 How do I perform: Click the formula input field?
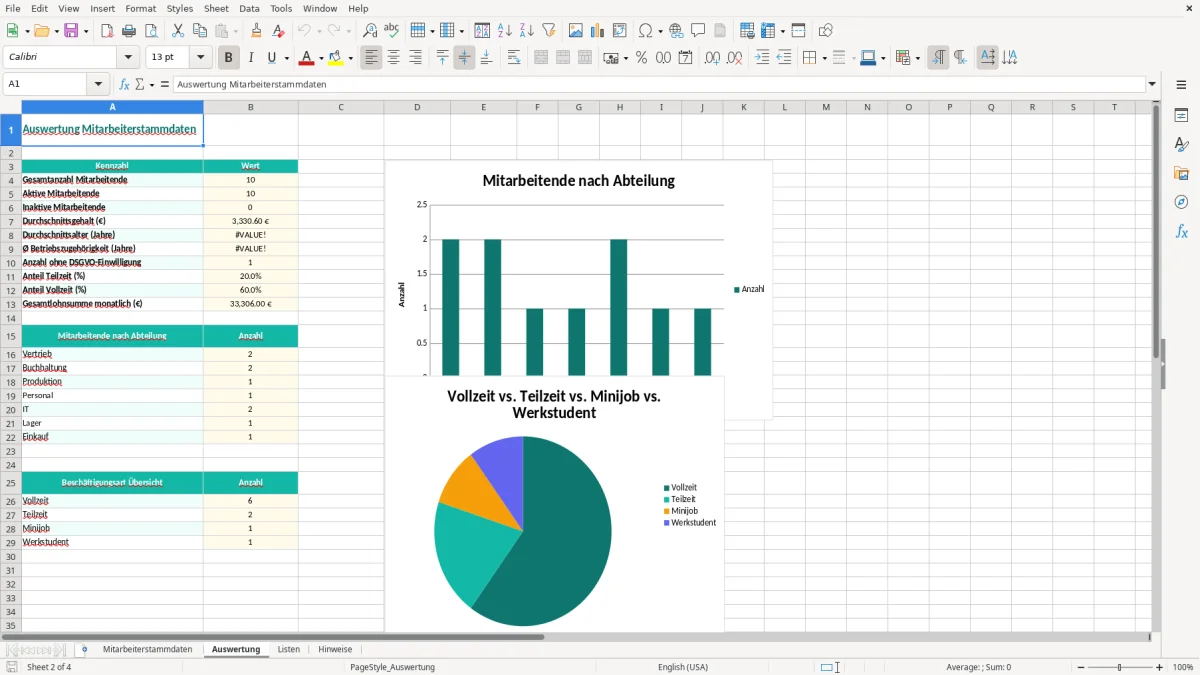pos(659,85)
